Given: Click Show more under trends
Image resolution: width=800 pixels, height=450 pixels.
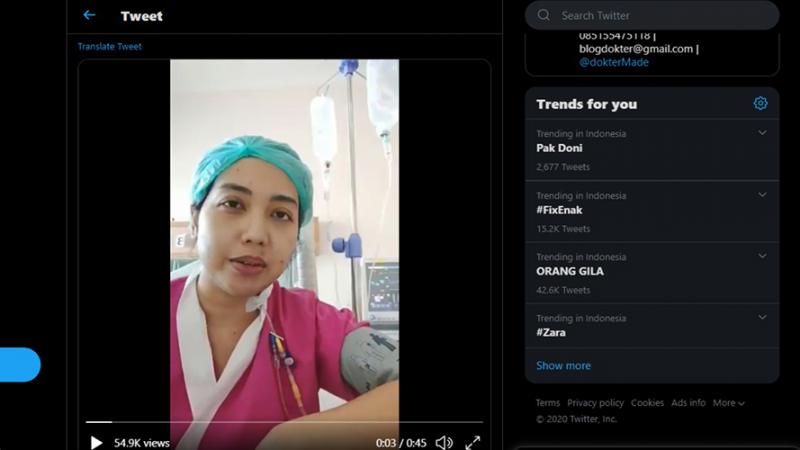Looking at the screenshot, I should click(x=563, y=366).
